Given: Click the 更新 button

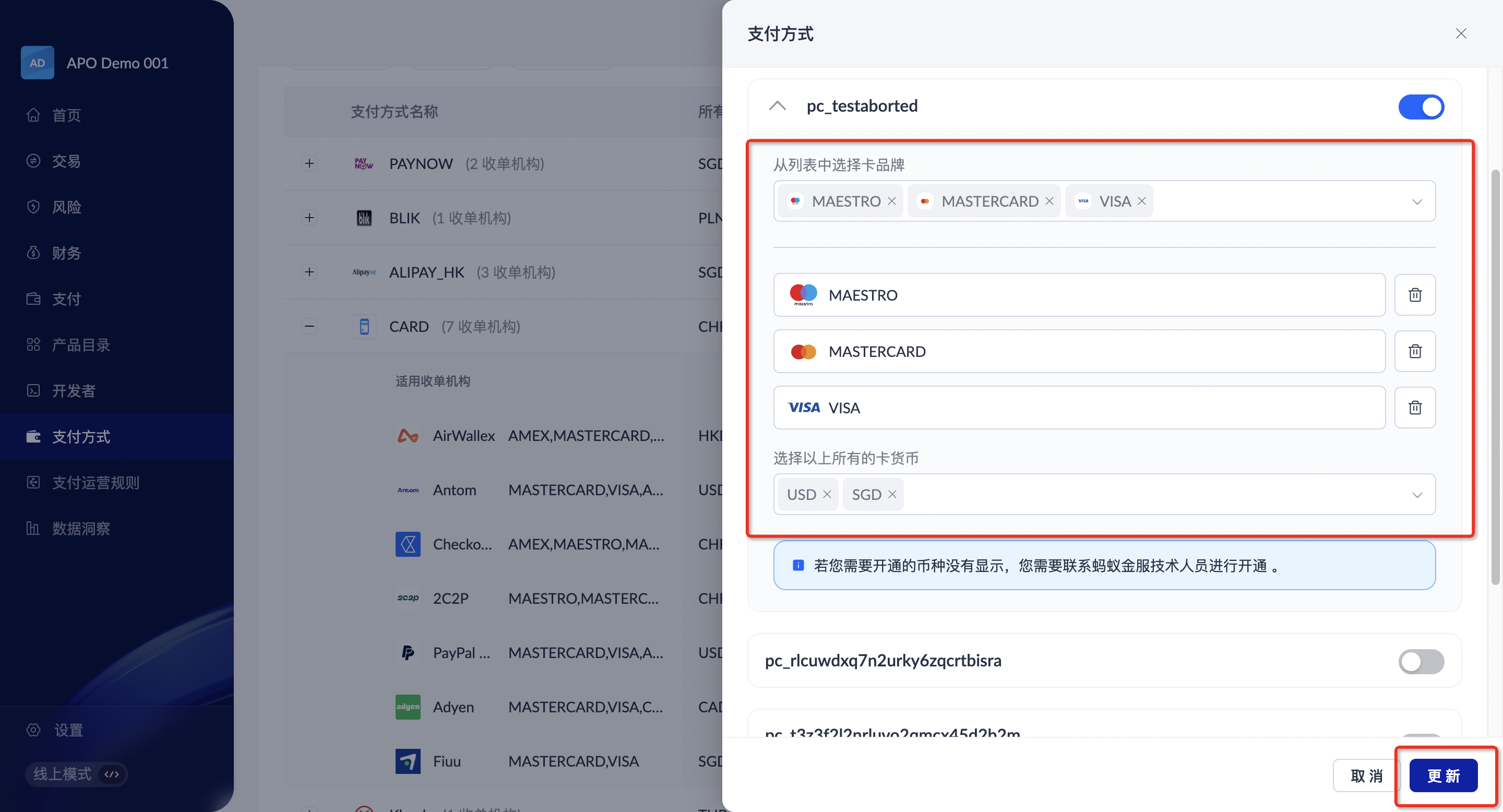Looking at the screenshot, I should tap(1443, 776).
